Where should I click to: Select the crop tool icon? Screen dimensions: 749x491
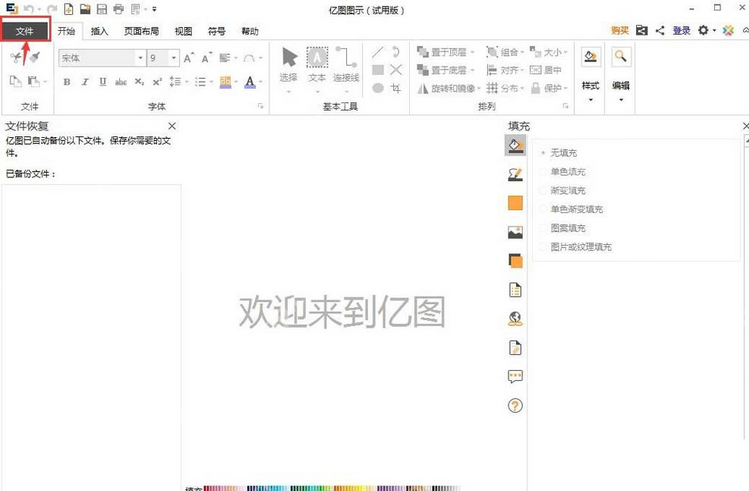(x=396, y=88)
